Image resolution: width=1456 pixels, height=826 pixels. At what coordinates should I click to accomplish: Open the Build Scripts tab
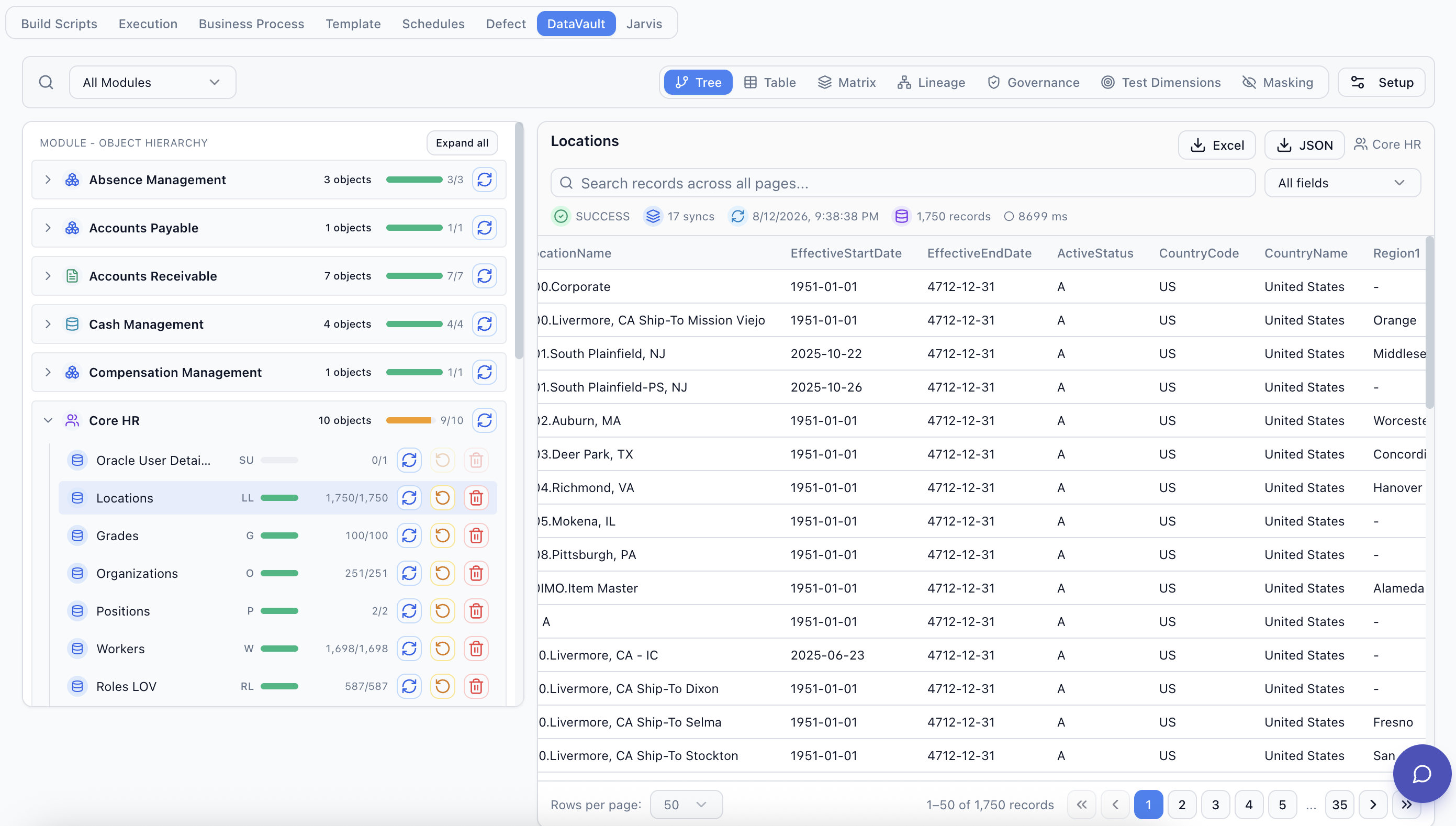59,24
